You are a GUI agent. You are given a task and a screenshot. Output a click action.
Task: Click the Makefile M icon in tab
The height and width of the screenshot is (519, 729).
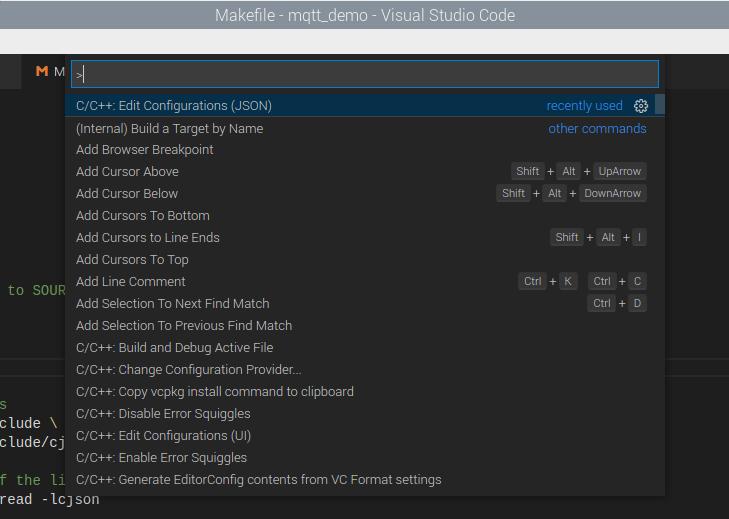(x=42, y=71)
